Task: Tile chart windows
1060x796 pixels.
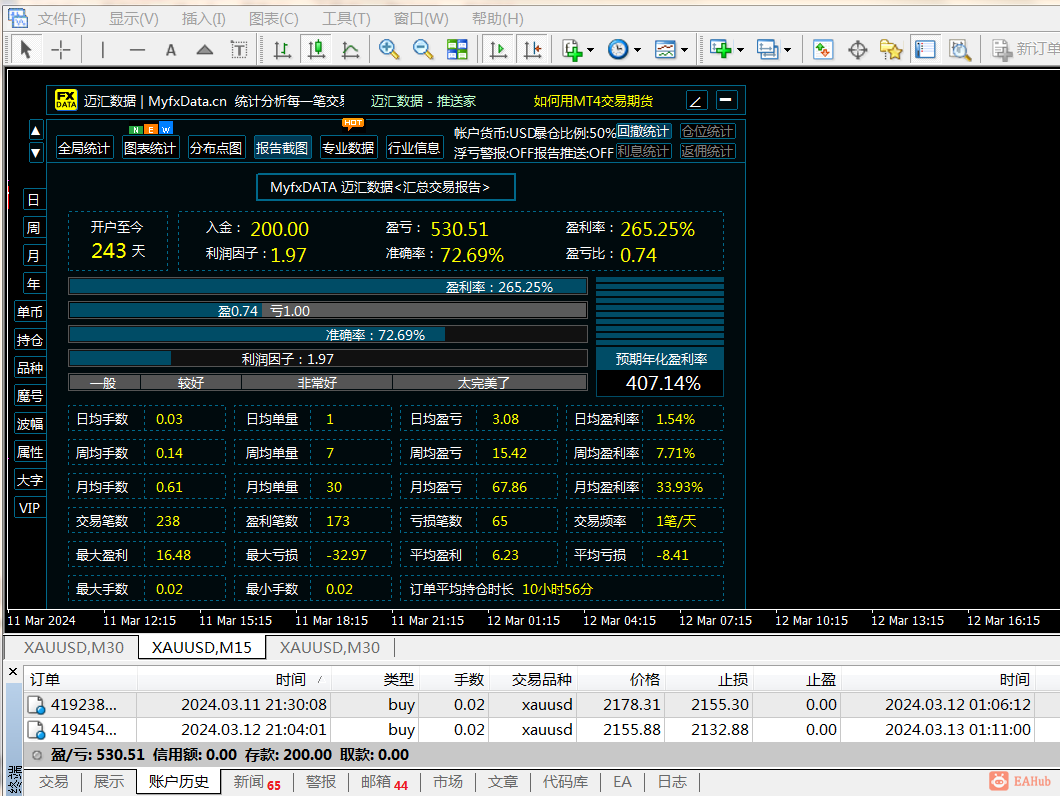Action: point(457,49)
